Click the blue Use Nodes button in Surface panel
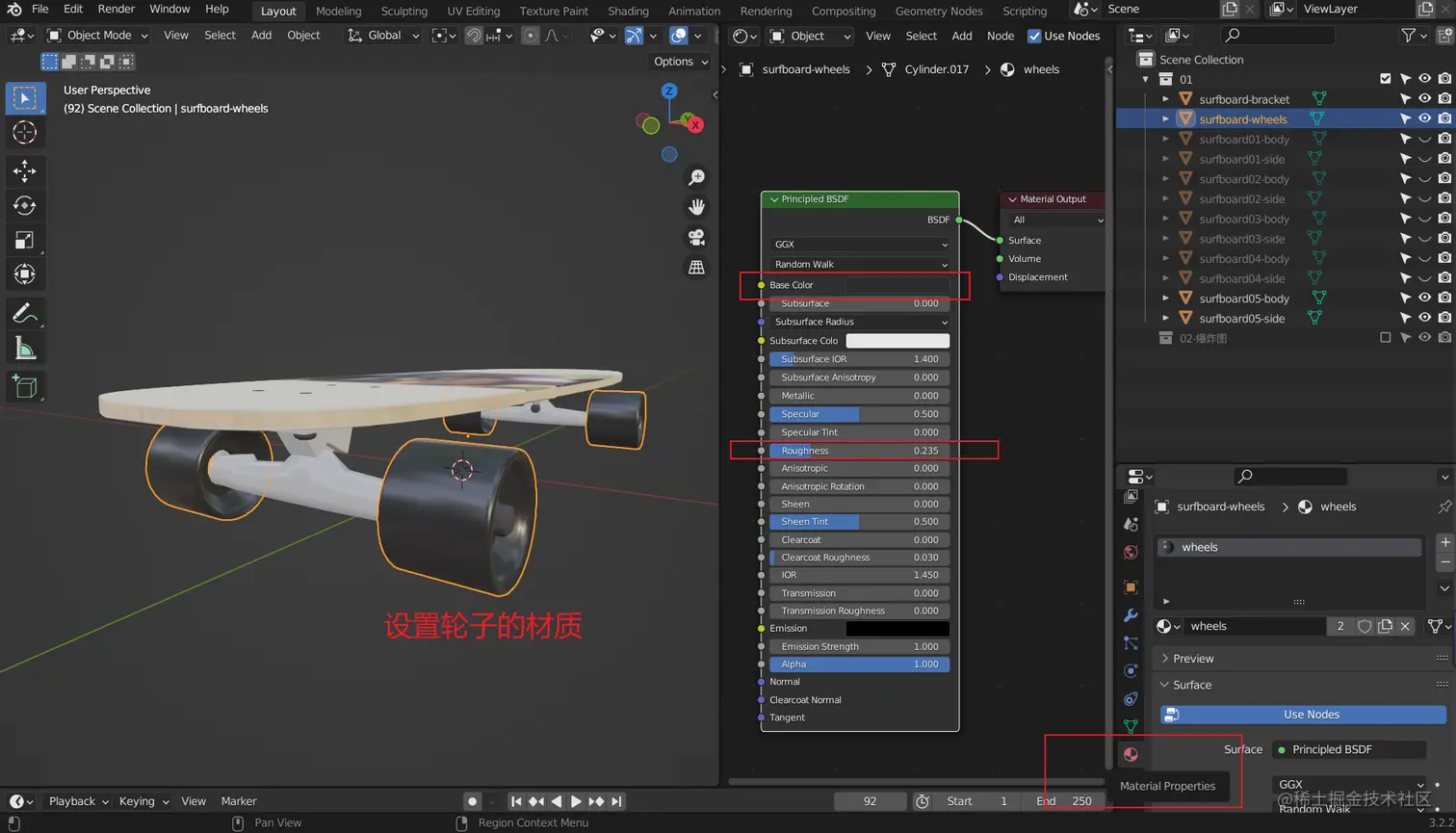 coord(1304,715)
